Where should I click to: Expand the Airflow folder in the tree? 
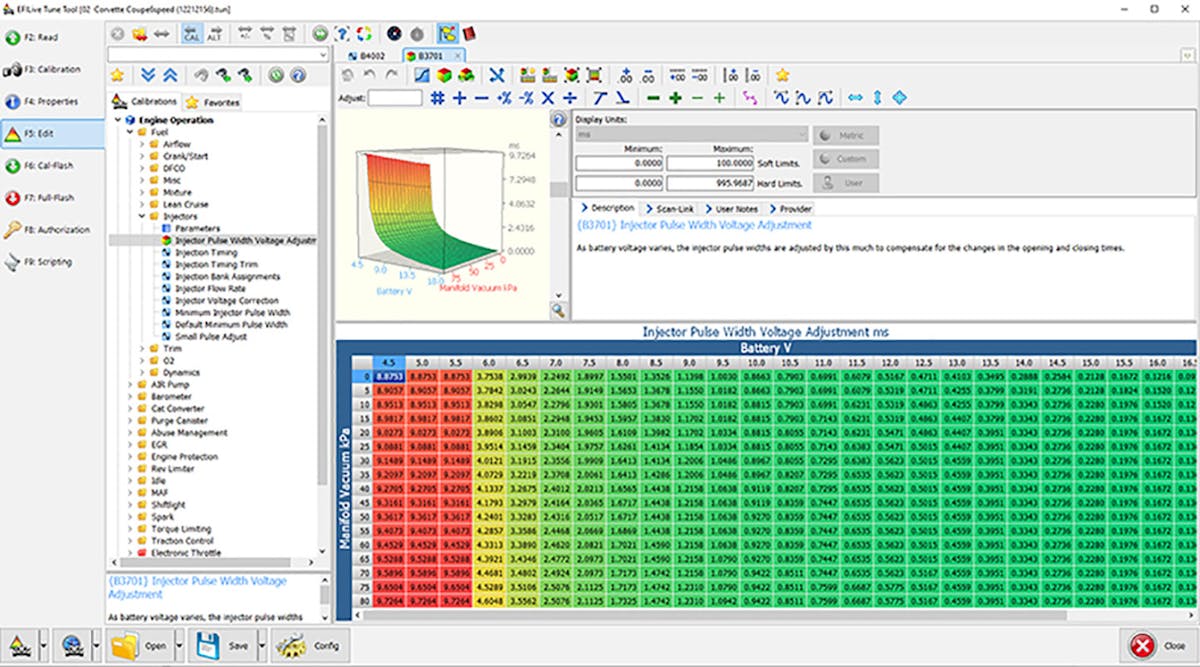[142, 144]
